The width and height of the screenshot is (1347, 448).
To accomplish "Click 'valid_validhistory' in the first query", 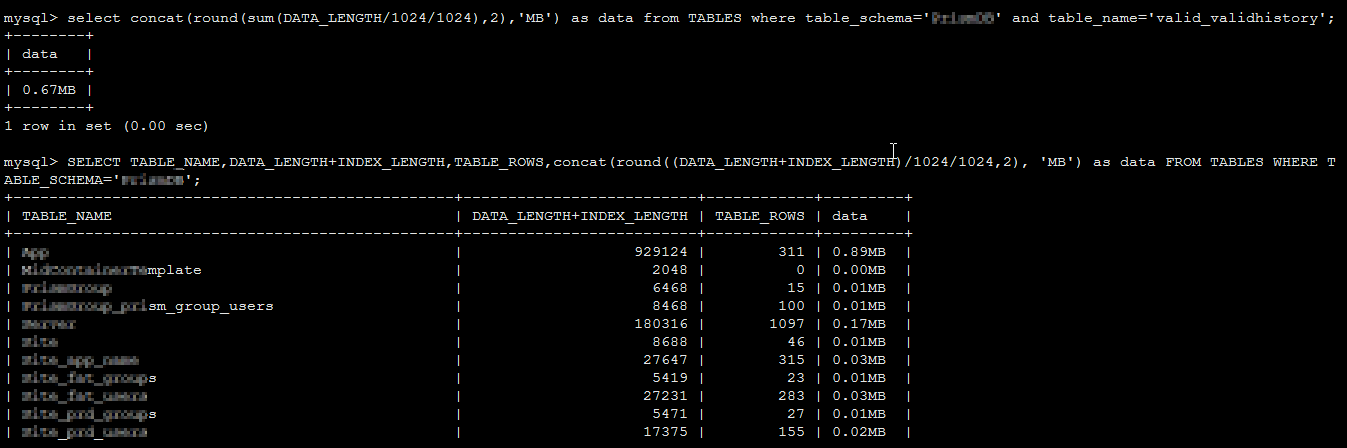I will click(x=1239, y=19).
